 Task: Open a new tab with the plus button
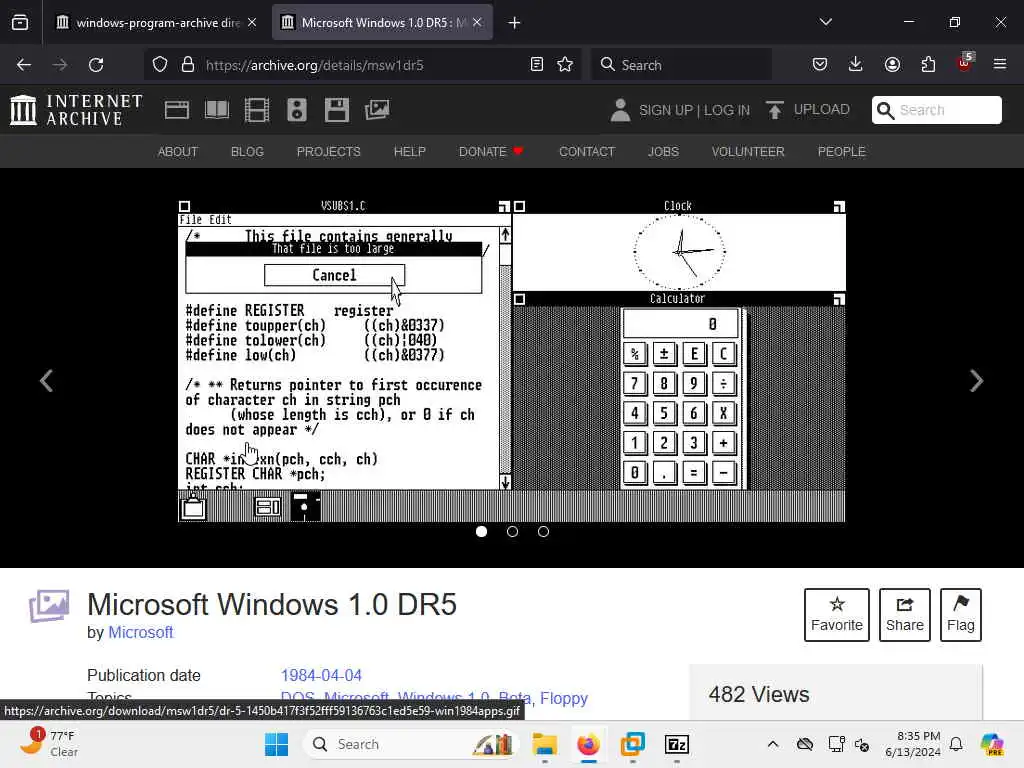tap(515, 23)
